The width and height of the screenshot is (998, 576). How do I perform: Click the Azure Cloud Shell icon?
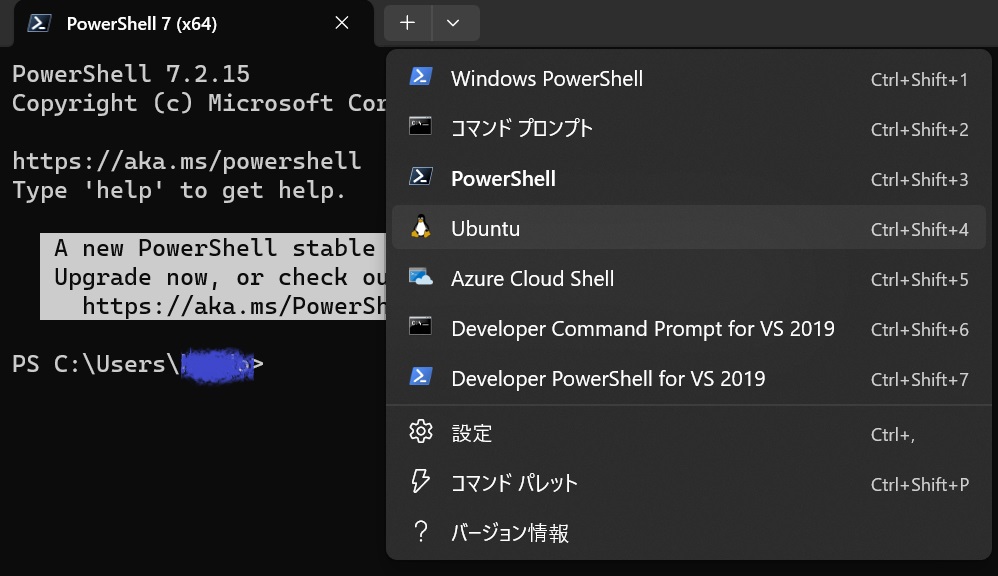pos(420,278)
